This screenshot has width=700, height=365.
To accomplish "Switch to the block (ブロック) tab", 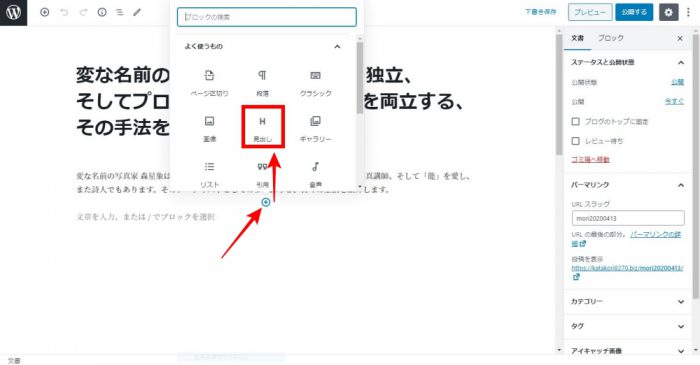I will click(611, 38).
